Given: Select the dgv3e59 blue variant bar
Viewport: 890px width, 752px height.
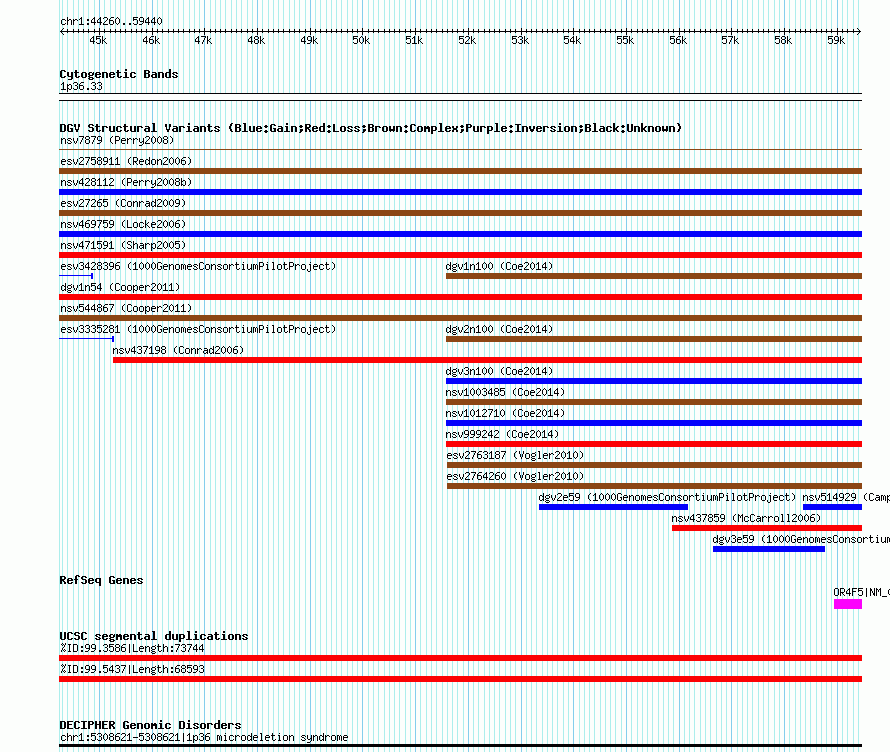Looking at the screenshot, I should click(x=769, y=549).
